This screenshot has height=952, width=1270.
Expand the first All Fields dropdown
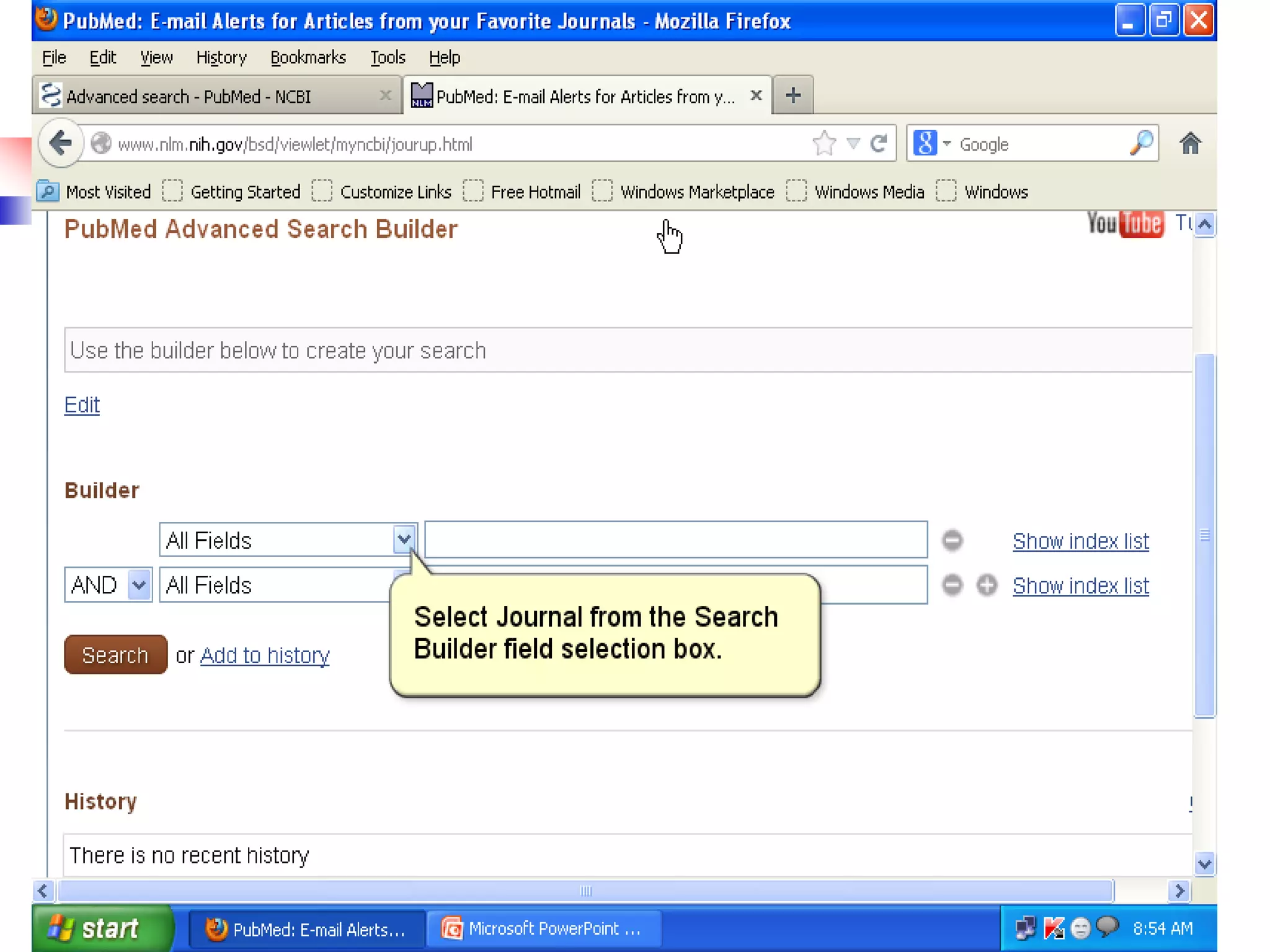click(404, 540)
